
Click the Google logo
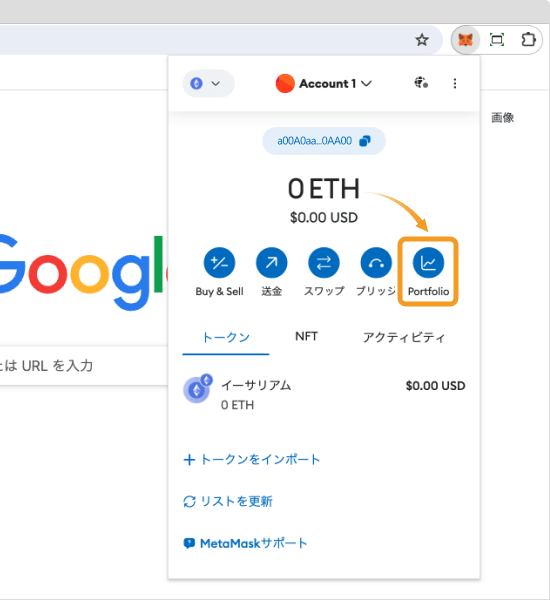click(82, 272)
